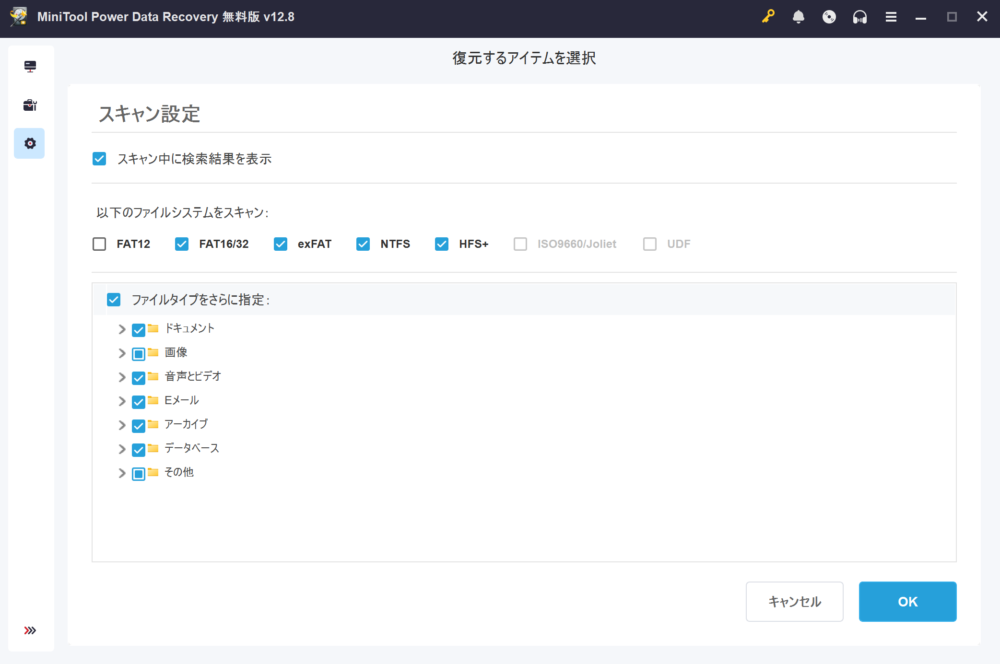Click the key icon for license registration
The image size is (1000, 664).
click(768, 17)
